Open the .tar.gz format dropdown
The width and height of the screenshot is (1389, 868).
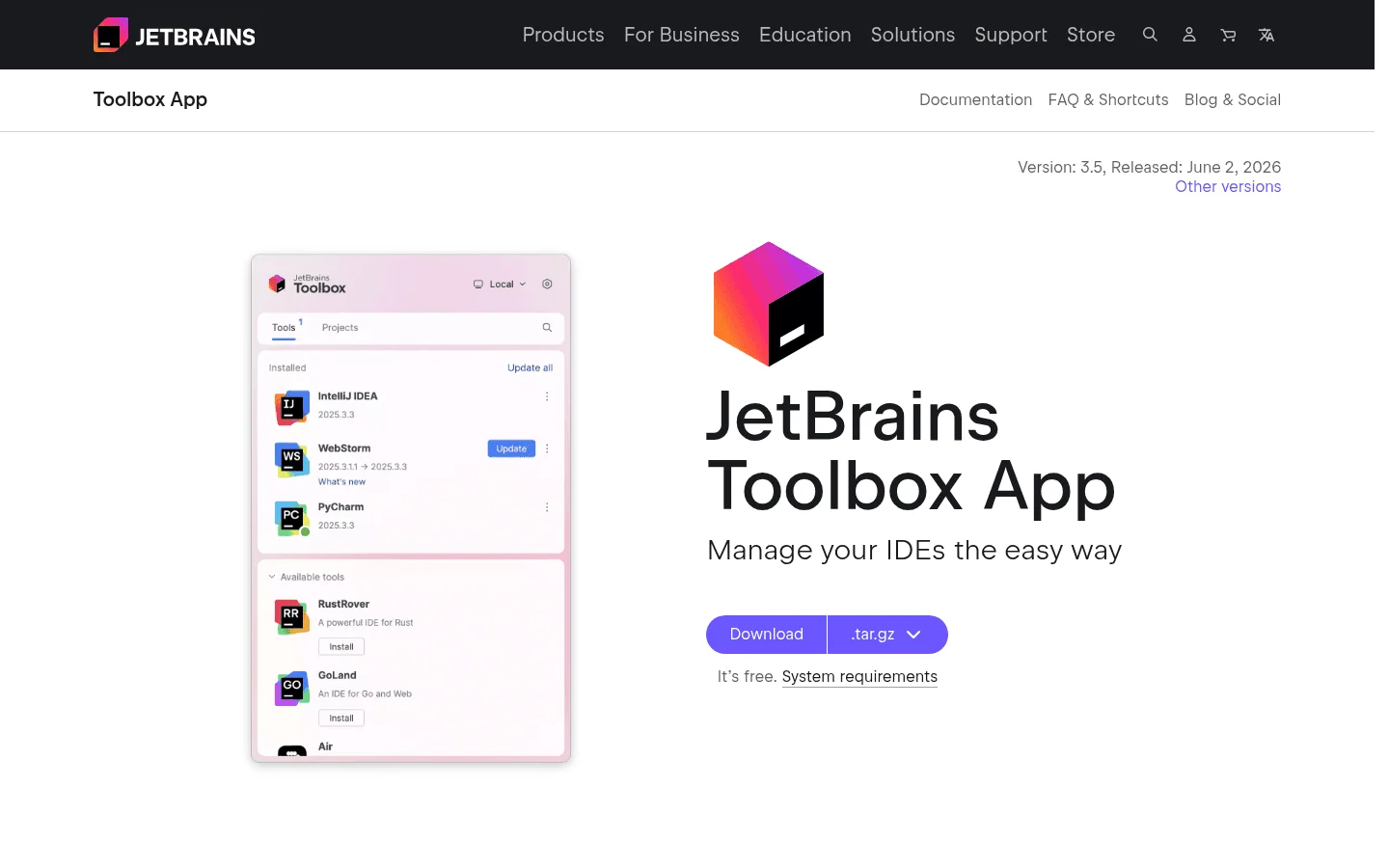click(887, 635)
